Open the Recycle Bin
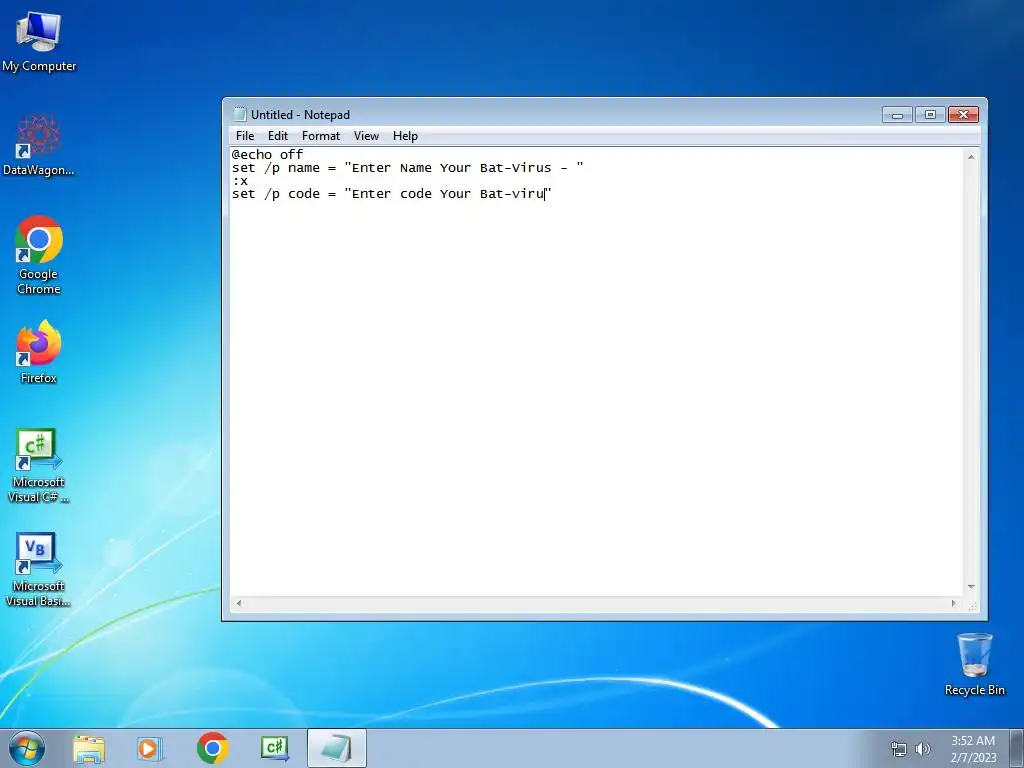 [x=974, y=664]
